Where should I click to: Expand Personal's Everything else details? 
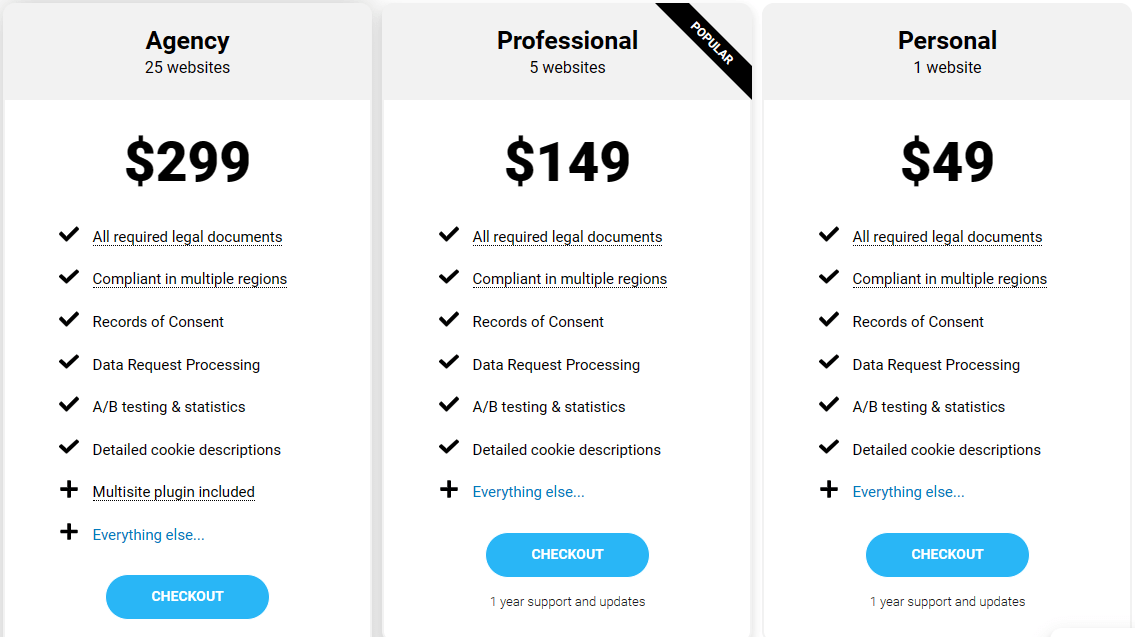[908, 491]
